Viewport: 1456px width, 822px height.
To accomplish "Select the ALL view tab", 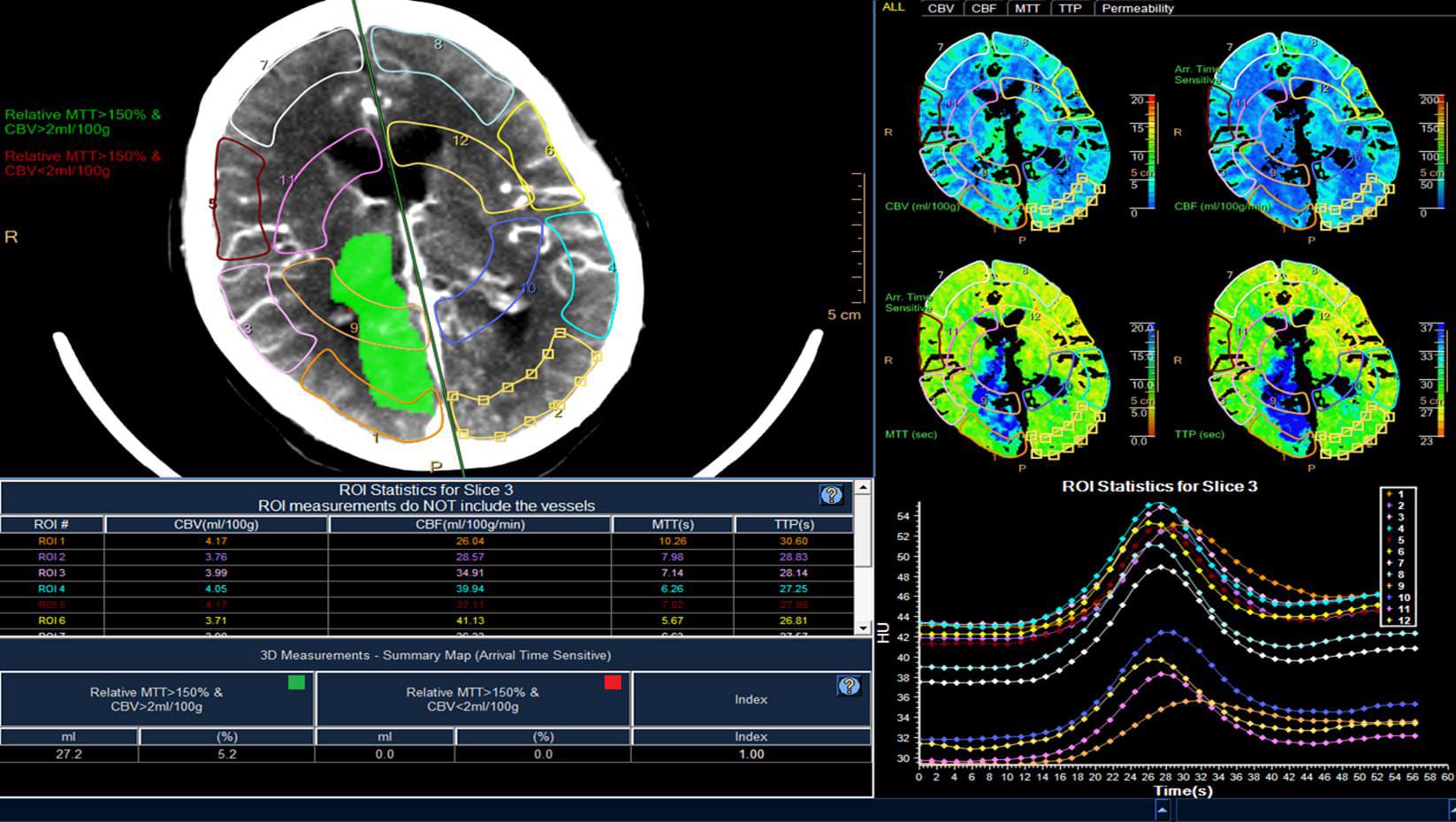I will click(894, 7).
